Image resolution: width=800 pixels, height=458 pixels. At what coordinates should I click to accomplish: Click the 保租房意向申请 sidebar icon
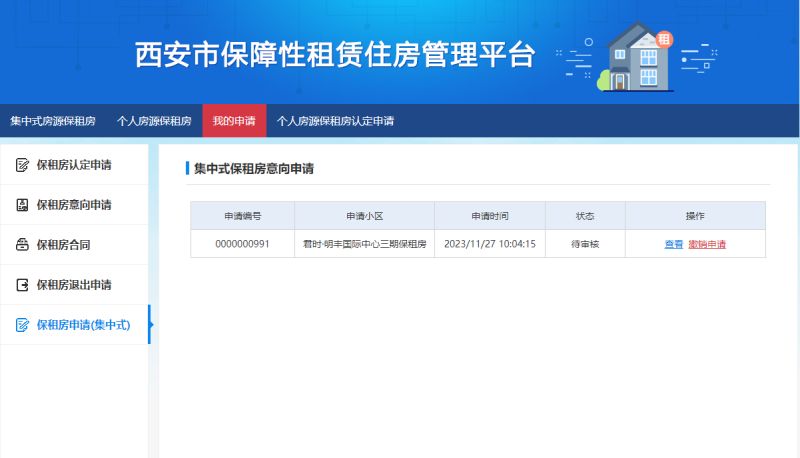click(22, 205)
